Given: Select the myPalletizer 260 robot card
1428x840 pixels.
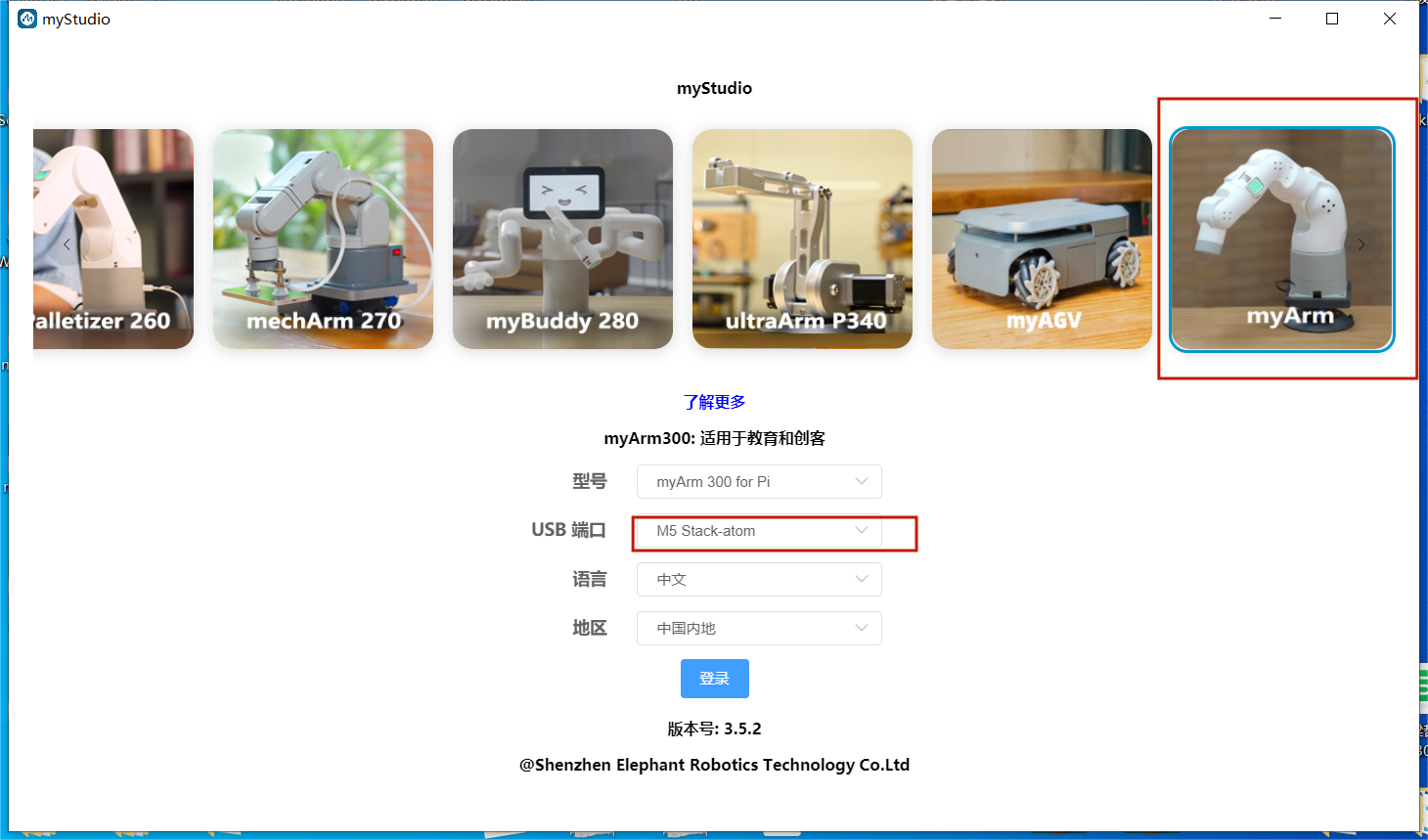Looking at the screenshot, I should click(x=113, y=239).
